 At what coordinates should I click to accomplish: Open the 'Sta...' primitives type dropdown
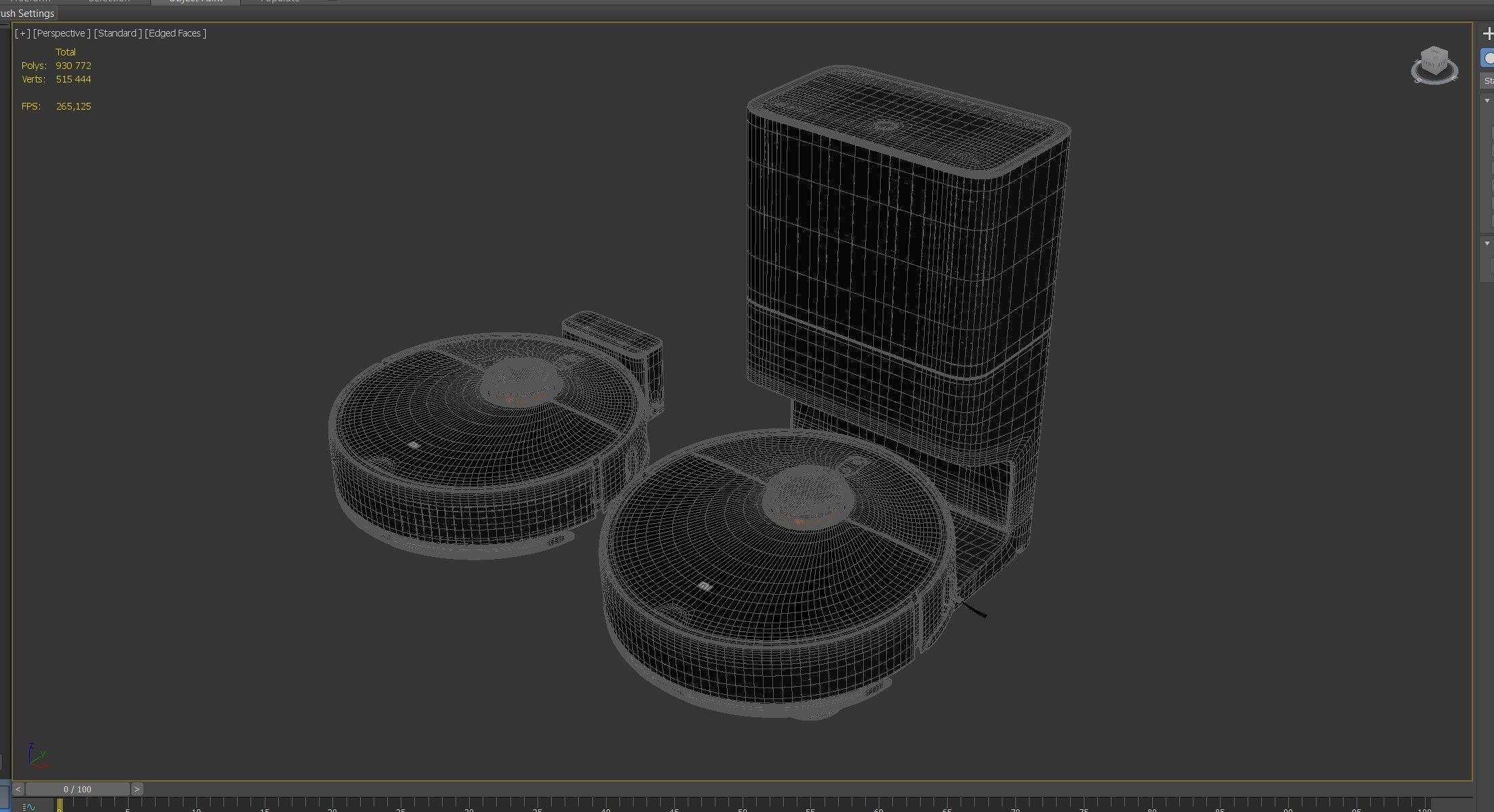click(x=1487, y=81)
